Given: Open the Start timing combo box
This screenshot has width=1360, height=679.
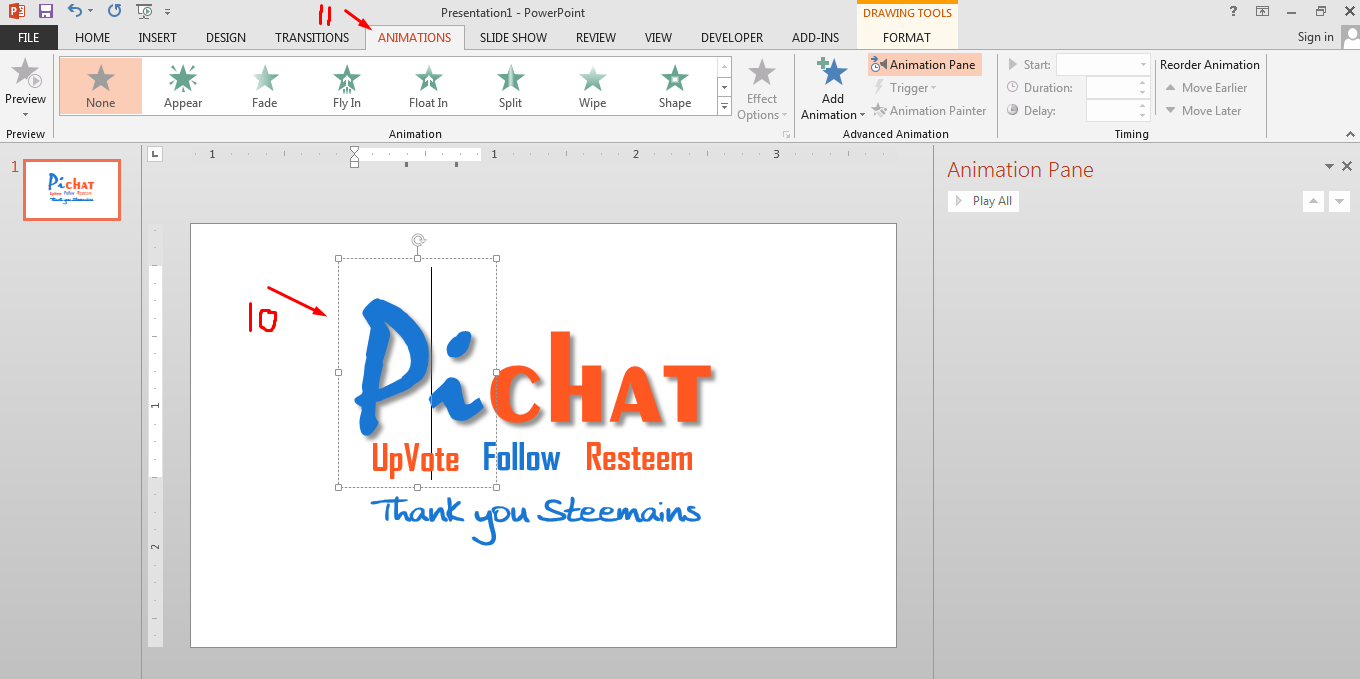Looking at the screenshot, I should (1103, 65).
